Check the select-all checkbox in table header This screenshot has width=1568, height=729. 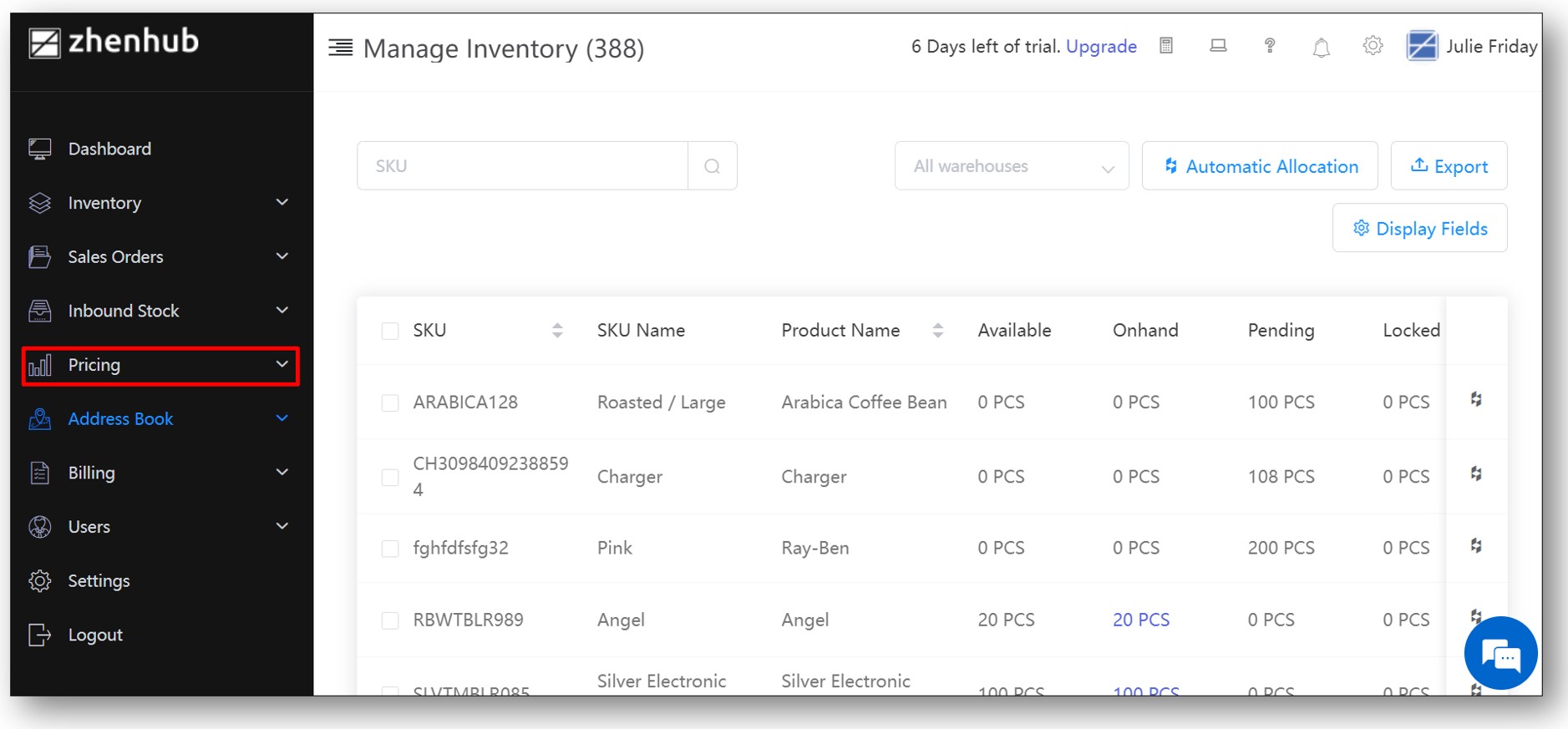(x=390, y=331)
